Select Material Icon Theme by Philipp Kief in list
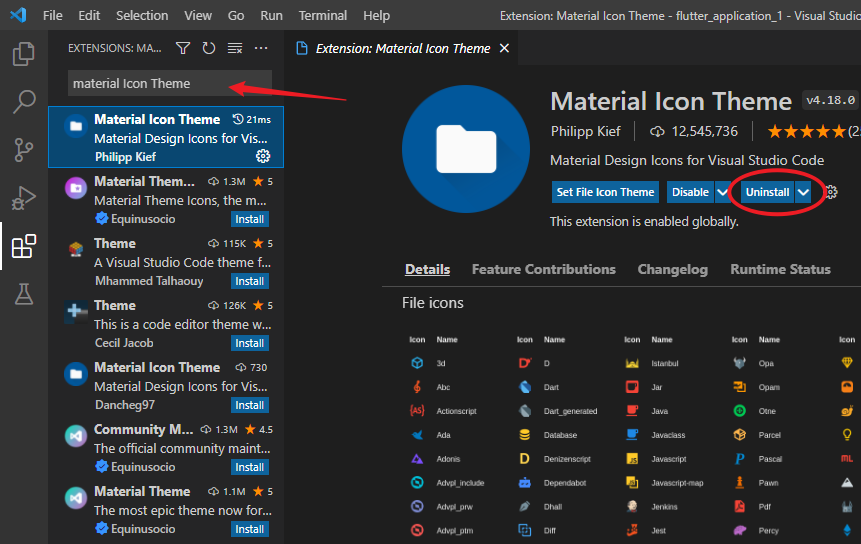 coord(166,137)
